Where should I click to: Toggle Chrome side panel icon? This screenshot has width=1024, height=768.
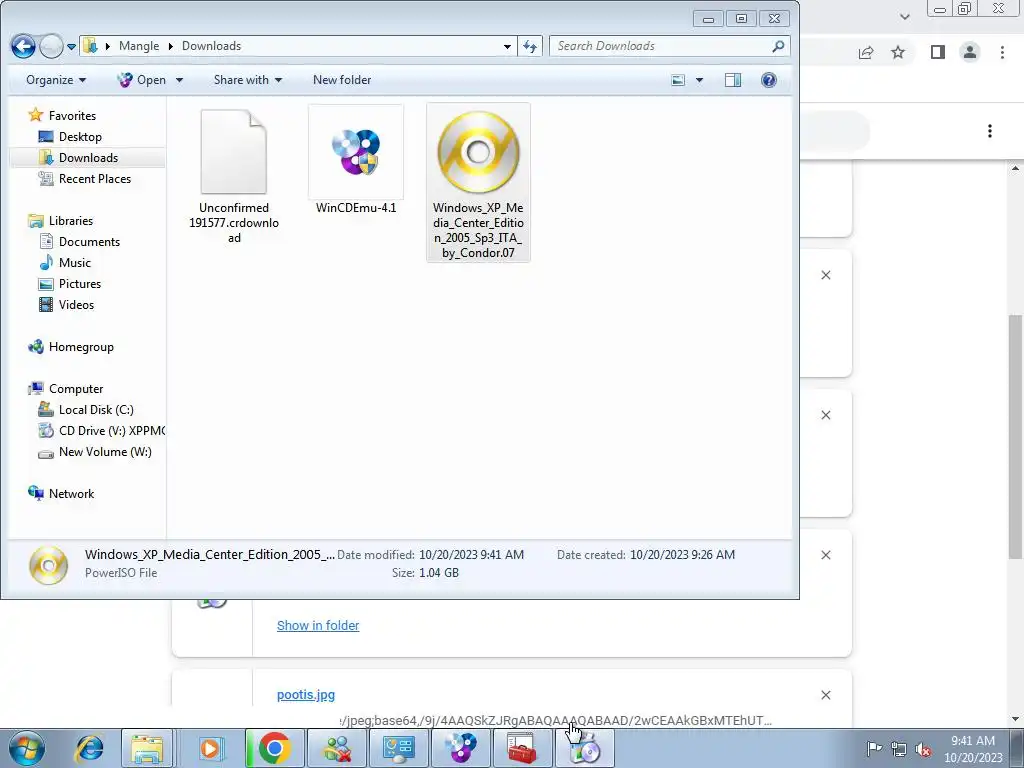pos(938,52)
